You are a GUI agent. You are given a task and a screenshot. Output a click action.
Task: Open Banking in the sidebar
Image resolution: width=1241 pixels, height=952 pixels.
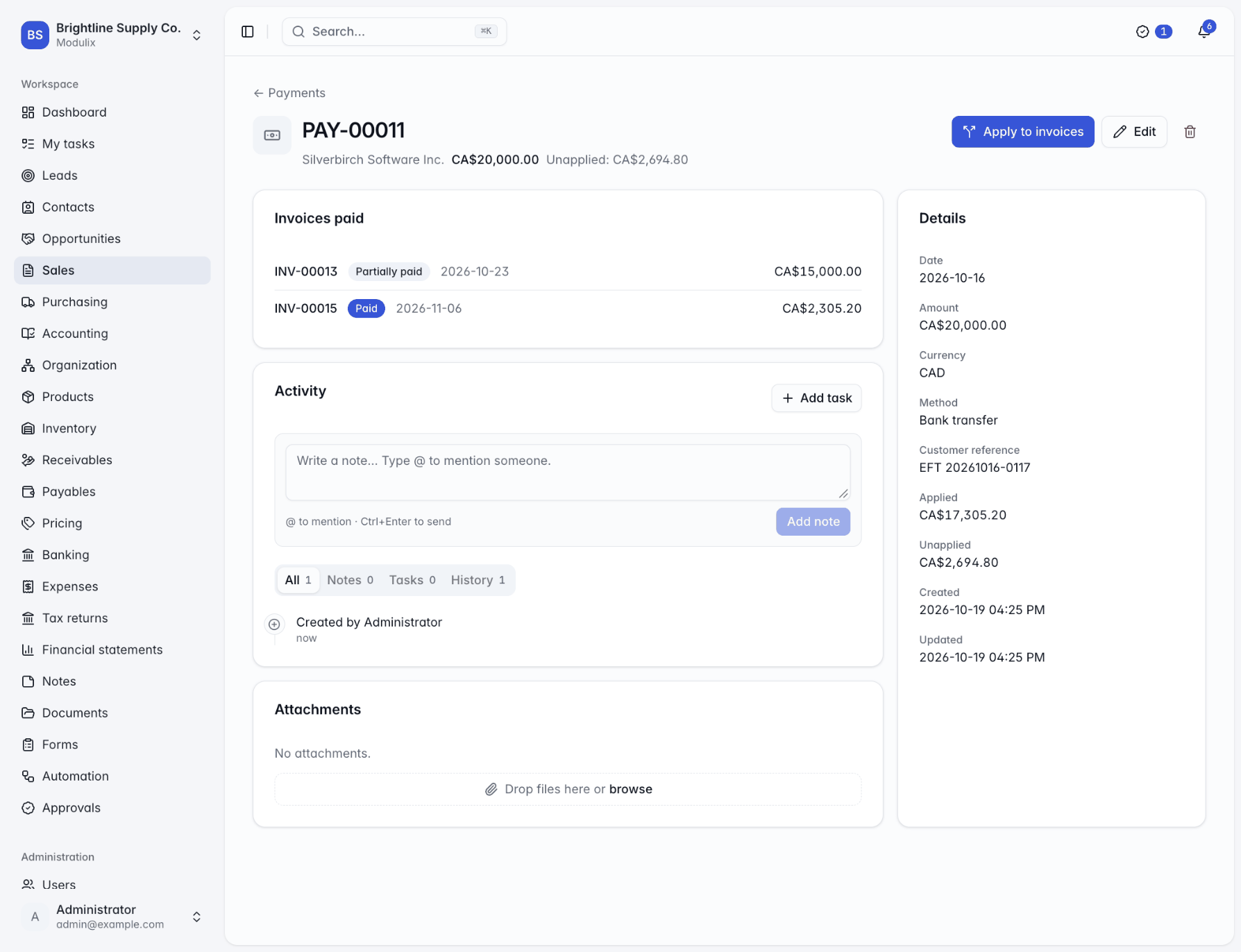pos(112,555)
